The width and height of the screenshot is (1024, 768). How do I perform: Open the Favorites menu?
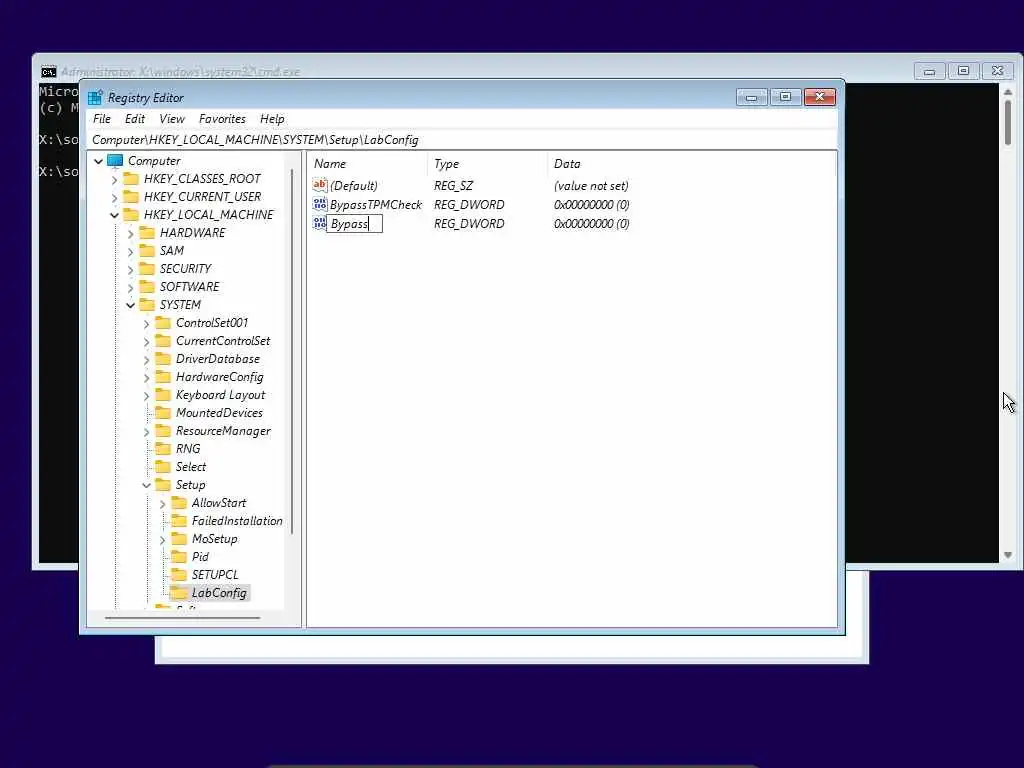click(x=222, y=119)
